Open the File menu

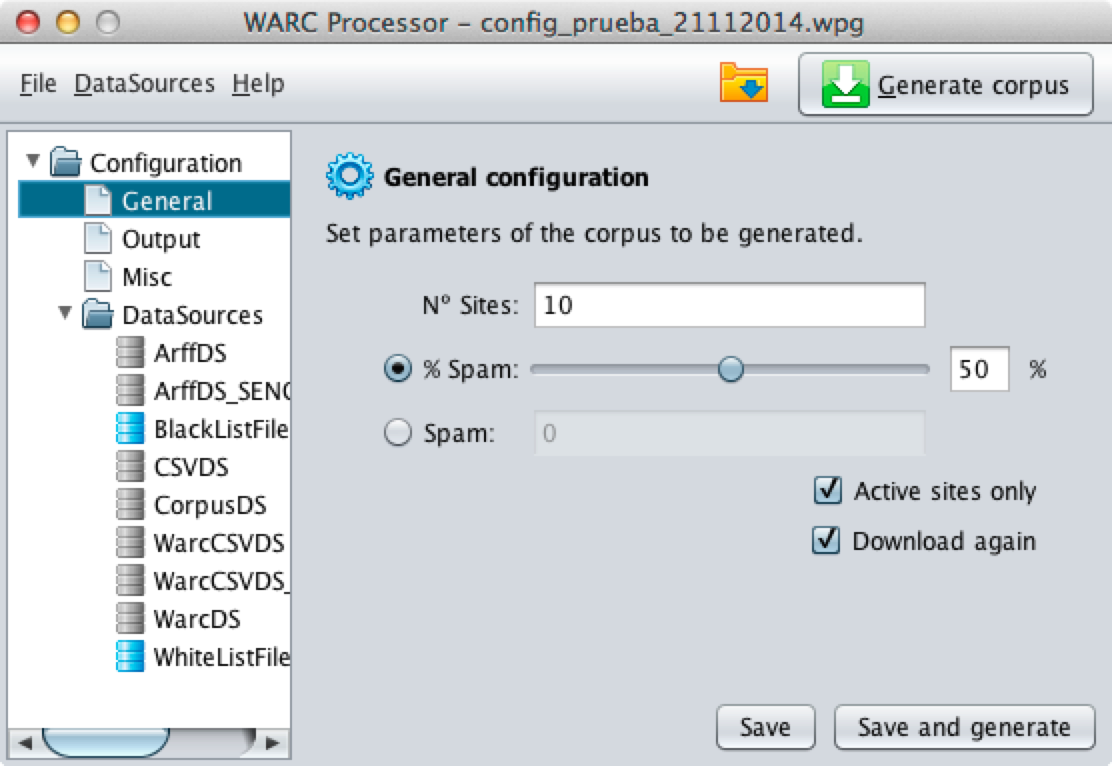click(38, 84)
